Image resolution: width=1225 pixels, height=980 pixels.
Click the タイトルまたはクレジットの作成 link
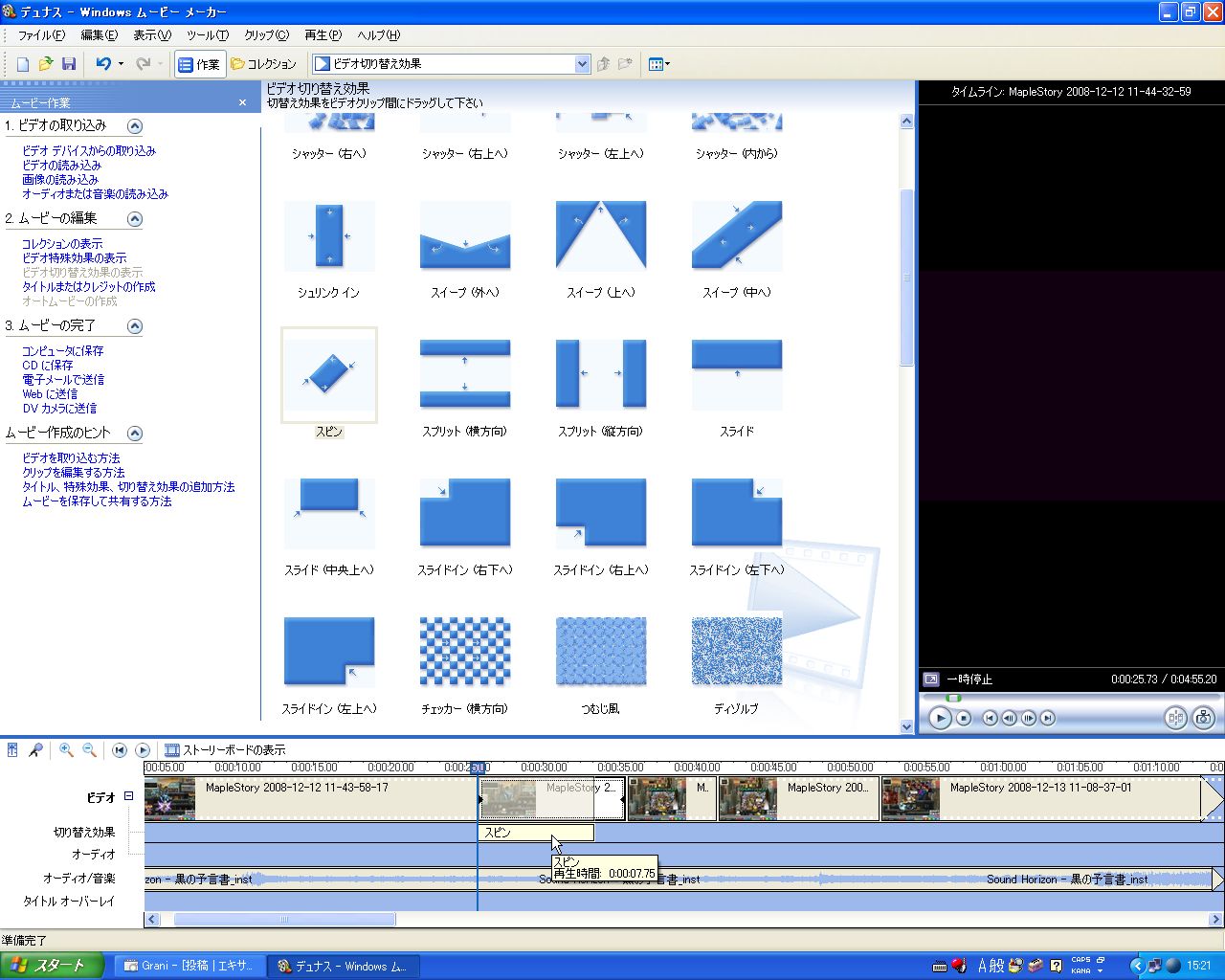(89, 287)
